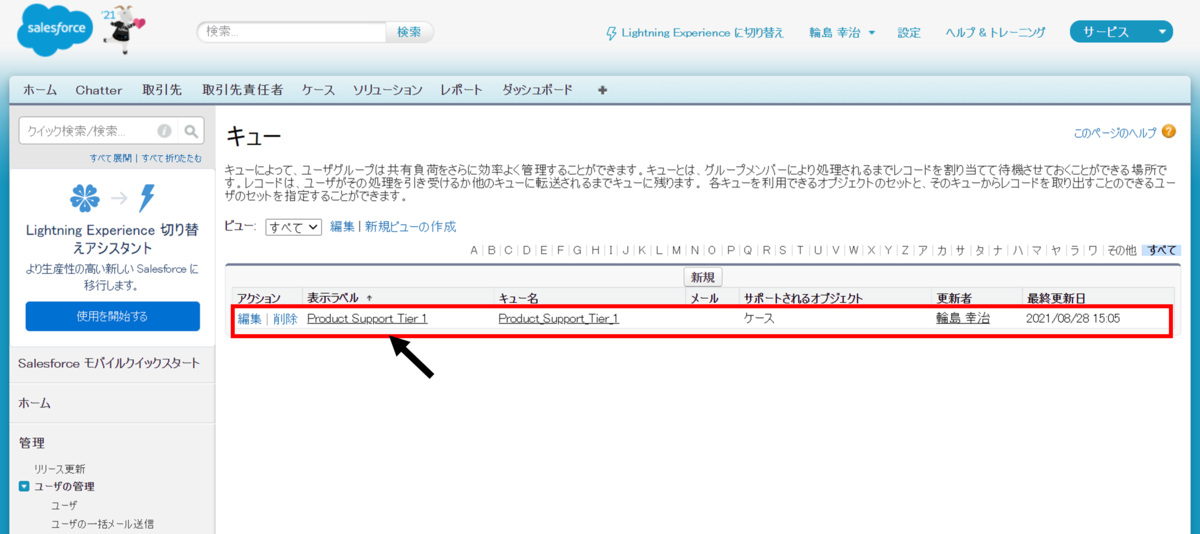The width and height of the screenshot is (1200, 534).
Task: Open the サービス app dropdown
Action: coord(1121,32)
